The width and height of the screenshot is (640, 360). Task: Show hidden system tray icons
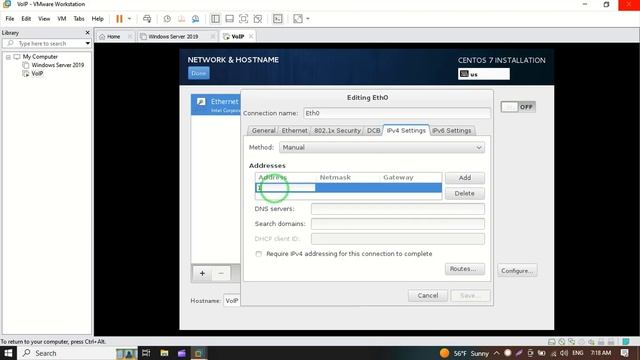tap(497, 353)
